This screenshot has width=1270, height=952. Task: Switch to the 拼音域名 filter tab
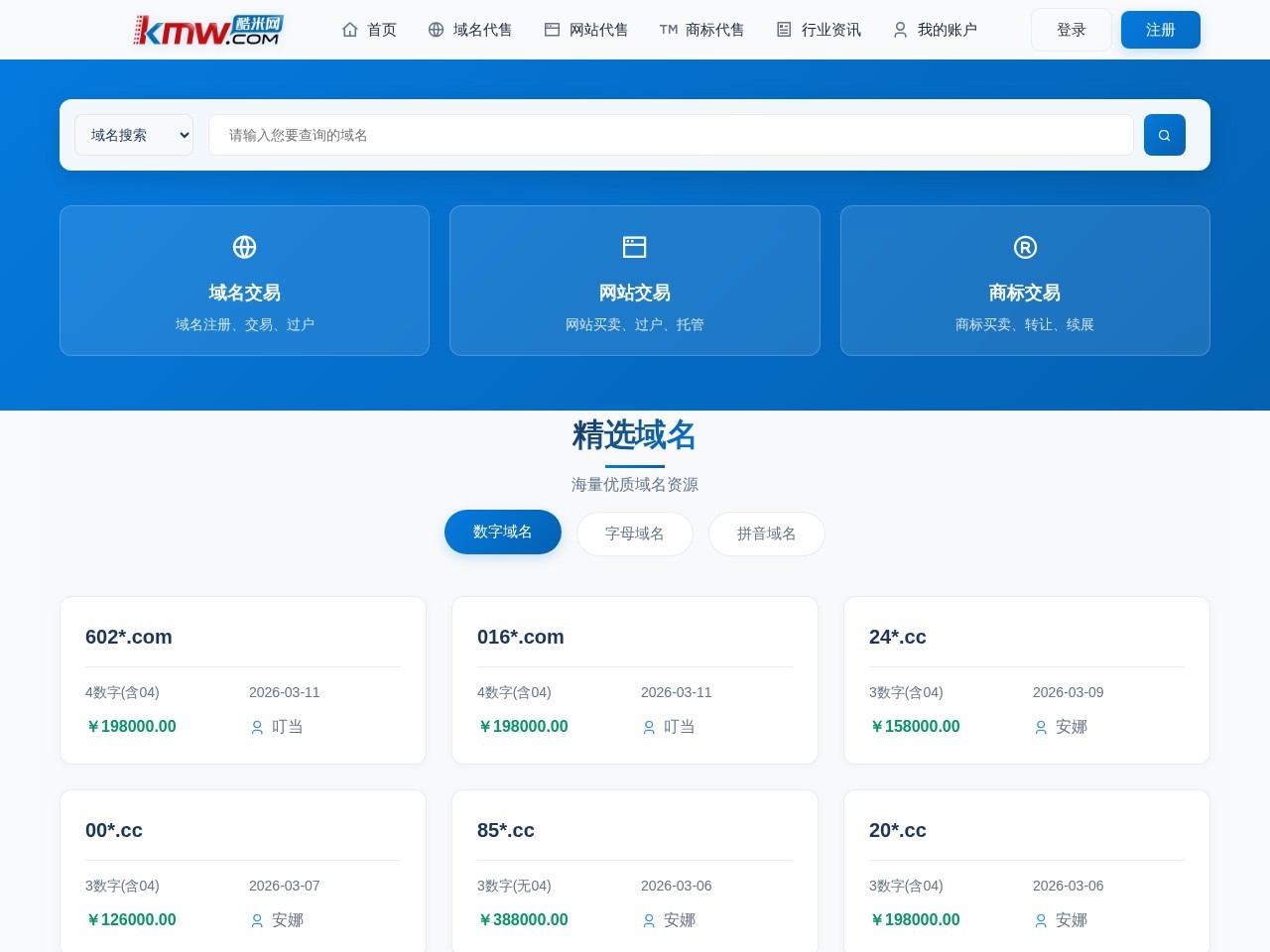click(x=767, y=534)
